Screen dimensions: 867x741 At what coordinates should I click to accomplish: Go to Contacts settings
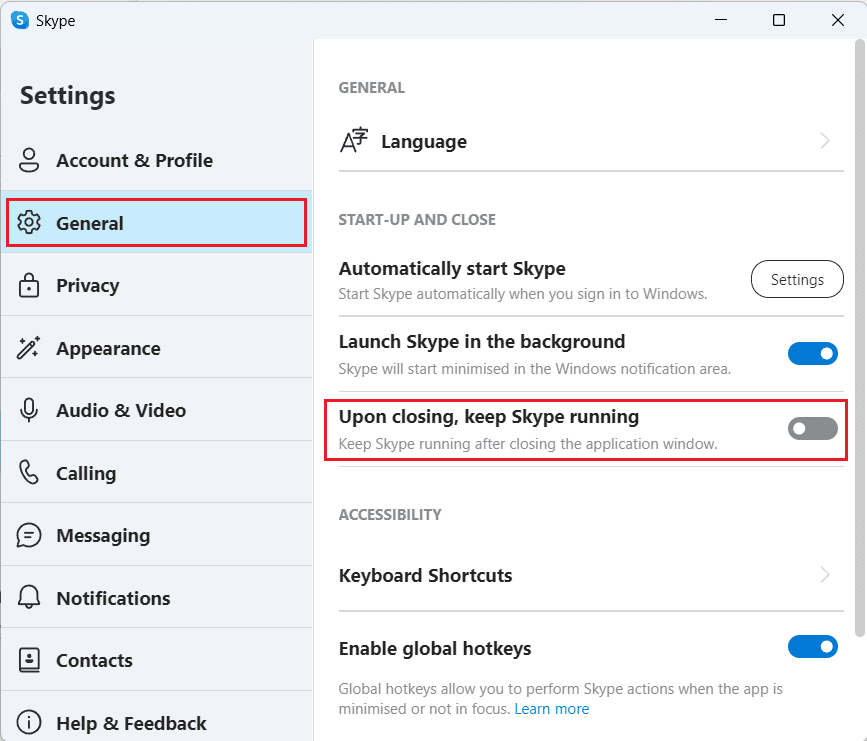tap(157, 660)
